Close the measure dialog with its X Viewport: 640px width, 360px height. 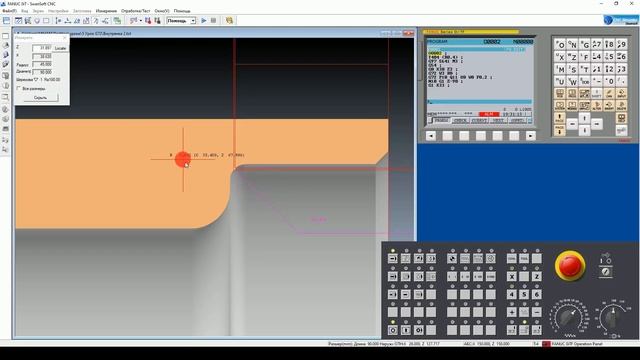pos(64,38)
